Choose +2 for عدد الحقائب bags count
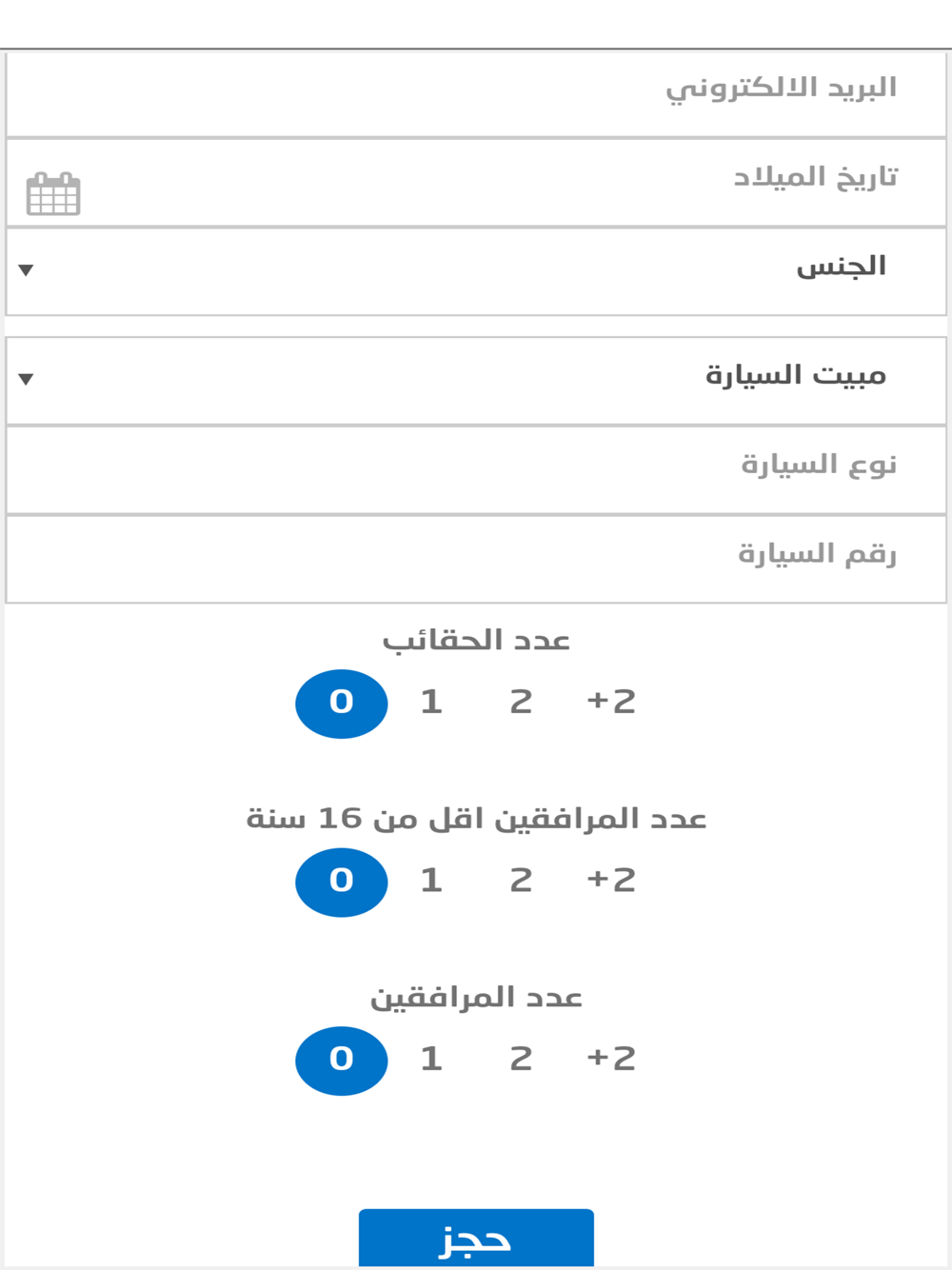The image size is (952, 1270). 611,703
